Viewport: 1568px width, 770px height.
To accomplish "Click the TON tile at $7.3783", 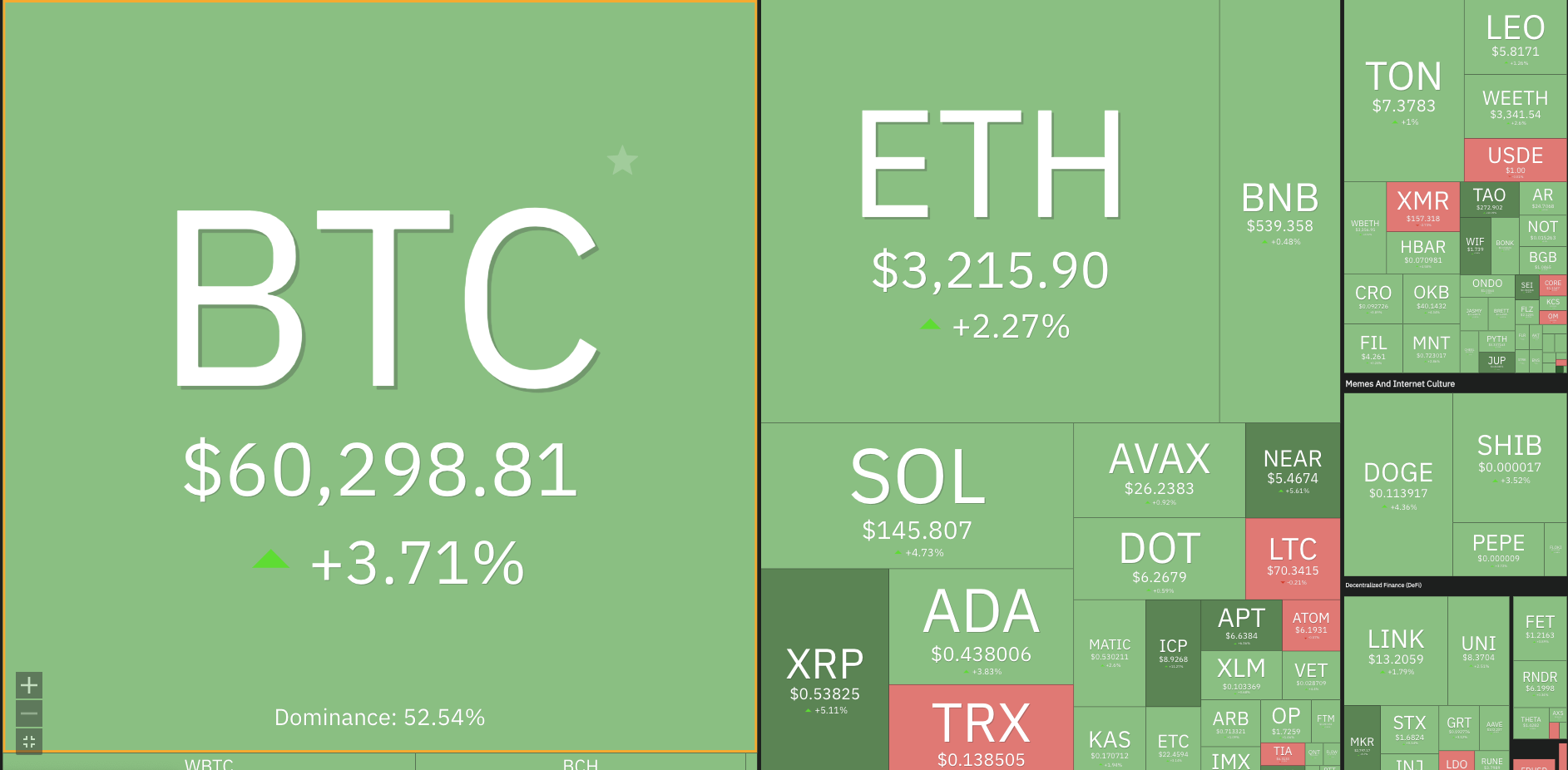I will click(1404, 91).
